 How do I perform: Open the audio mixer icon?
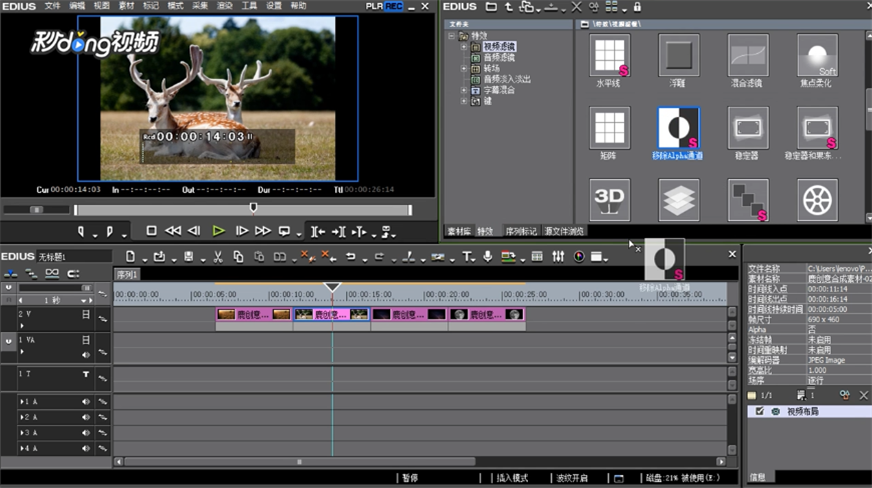[x=558, y=256]
